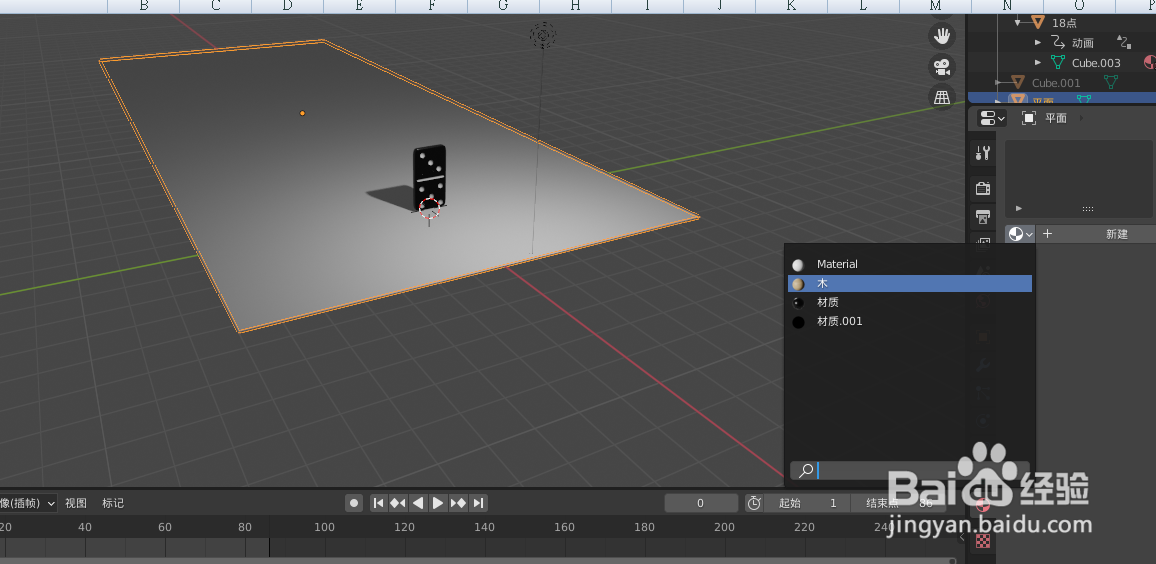Select Cube.001 in the outliner
Viewport: 1156px width, 564px height.
(x=1056, y=83)
